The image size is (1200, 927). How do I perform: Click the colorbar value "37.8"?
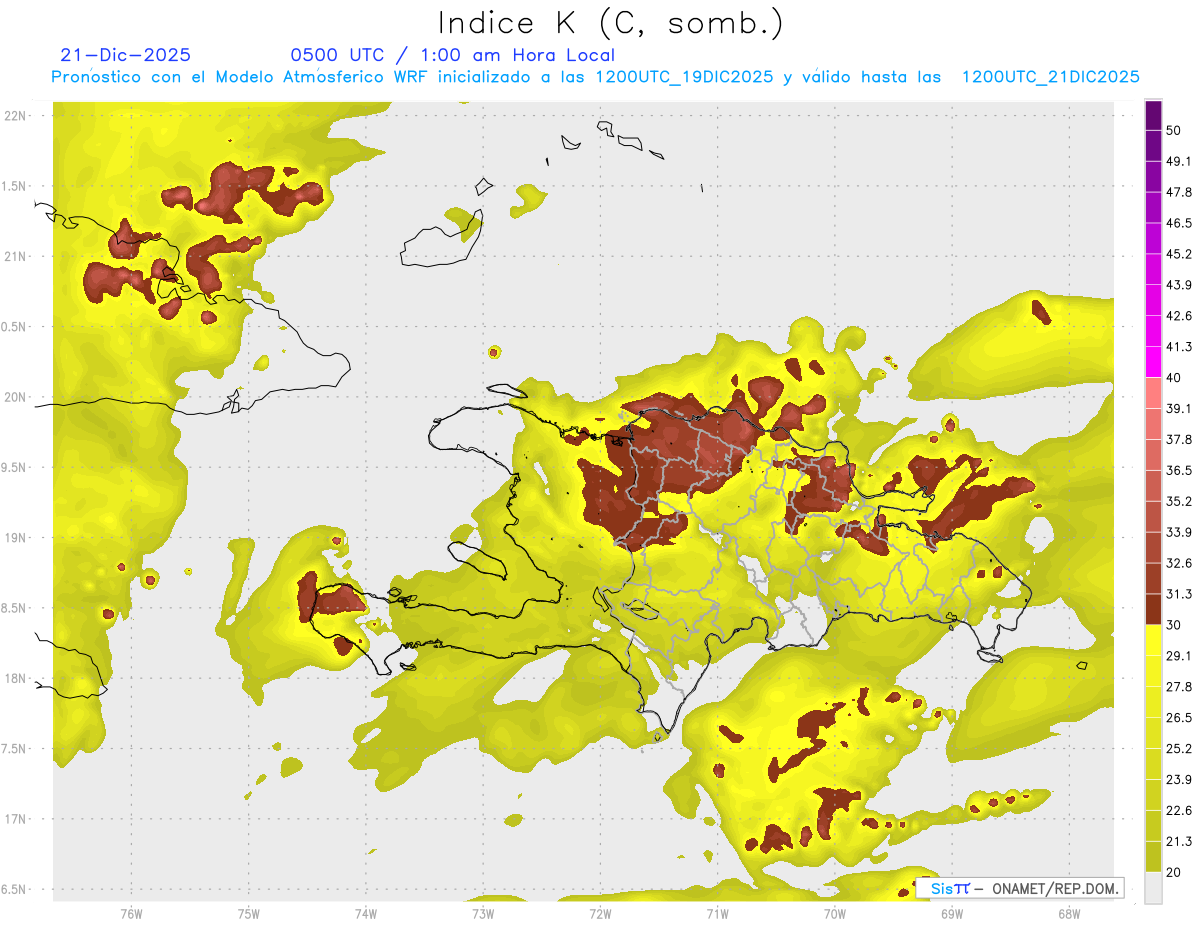[x=1179, y=439]
